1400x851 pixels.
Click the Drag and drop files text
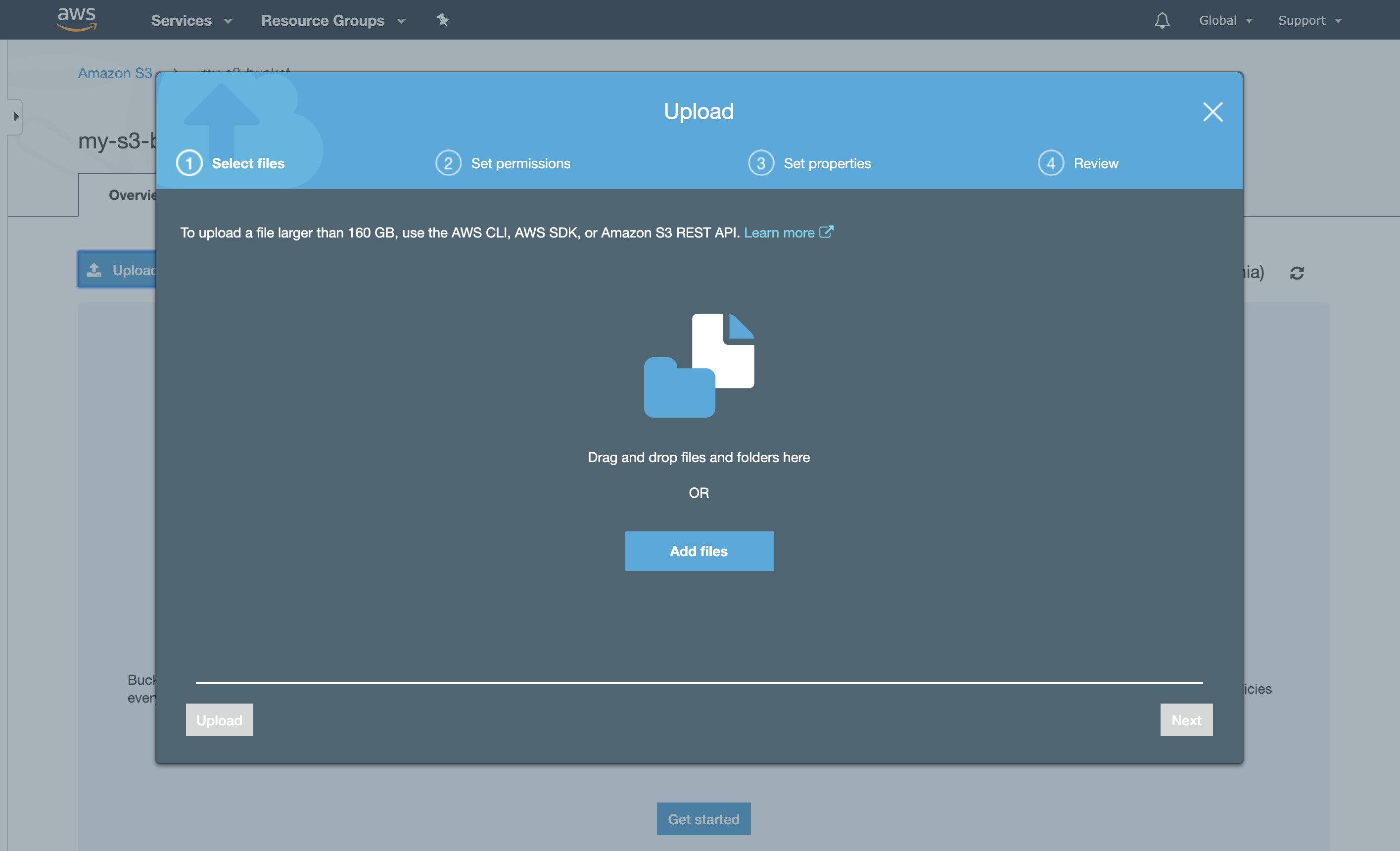(699, 457)
